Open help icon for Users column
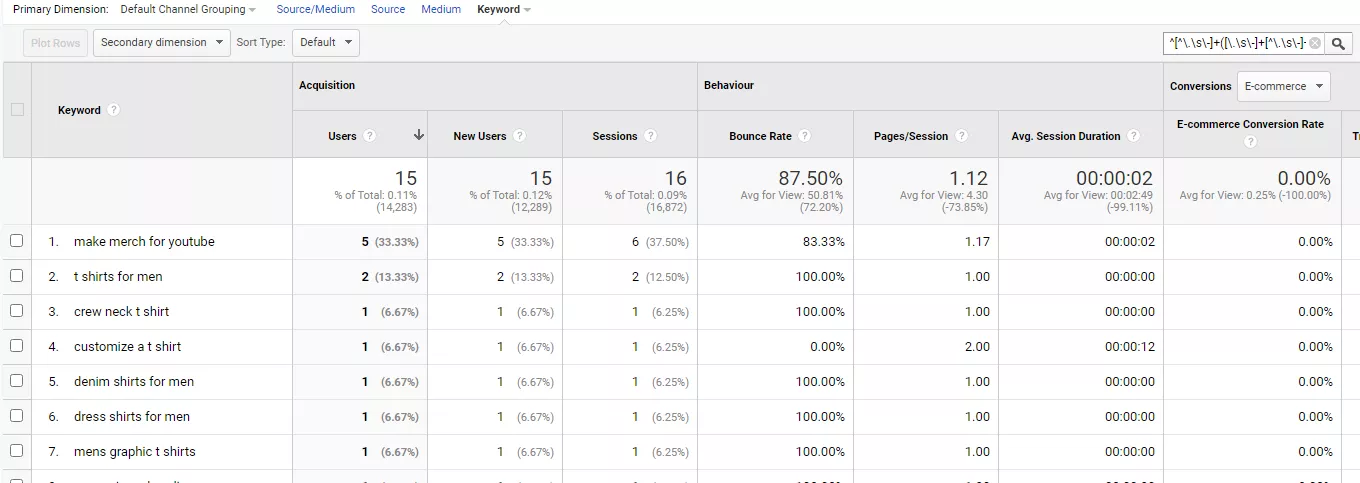The width and height of the screenshot is (1360, 483). pyautogui.click(x=370, y=136)
